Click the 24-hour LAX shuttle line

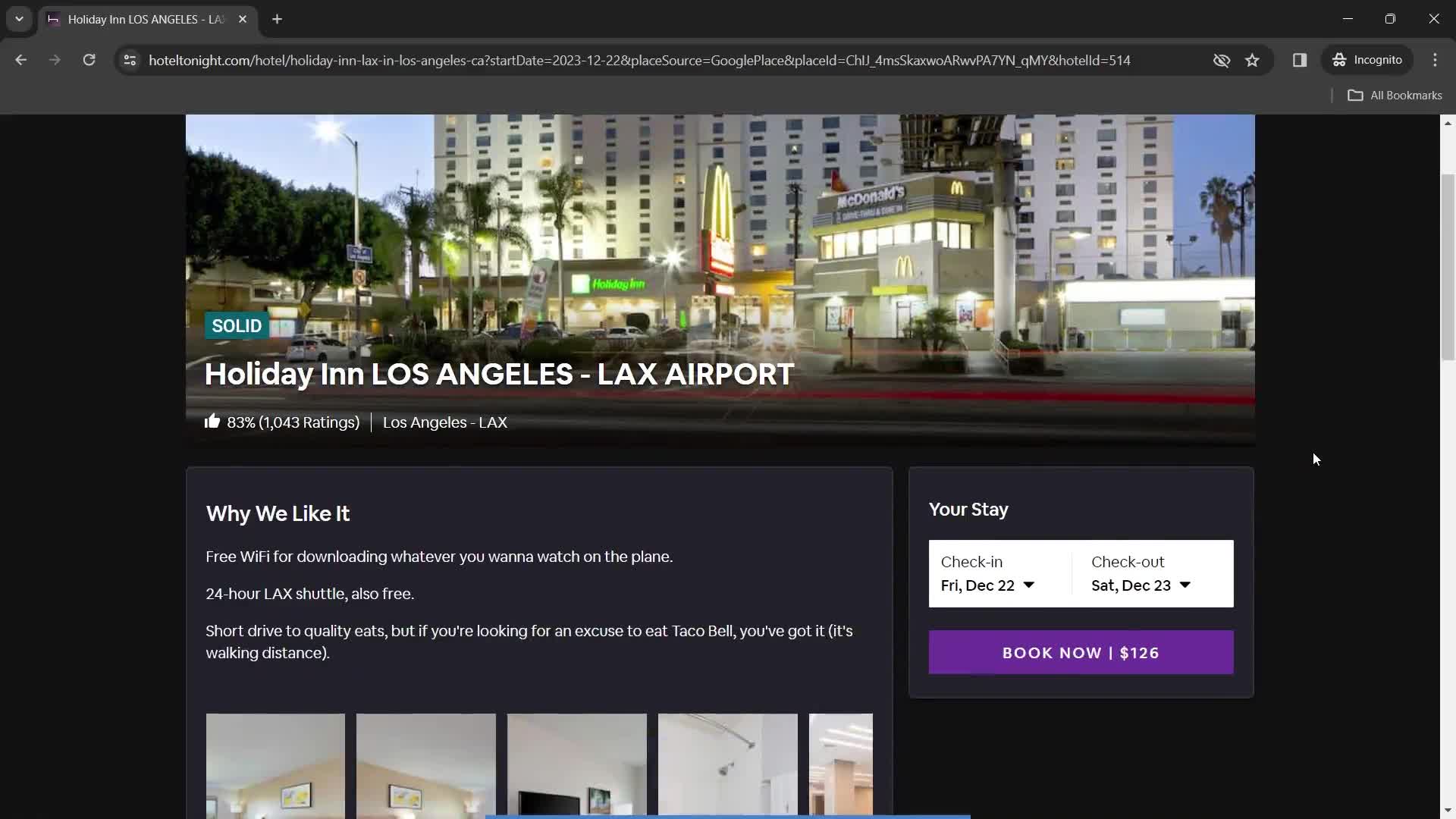[310, 594]
